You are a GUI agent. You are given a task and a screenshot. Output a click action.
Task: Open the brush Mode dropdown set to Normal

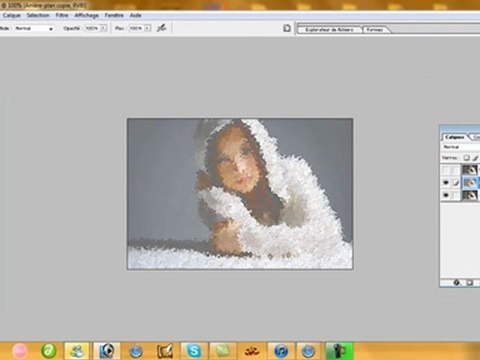click(x=33, y=29)
